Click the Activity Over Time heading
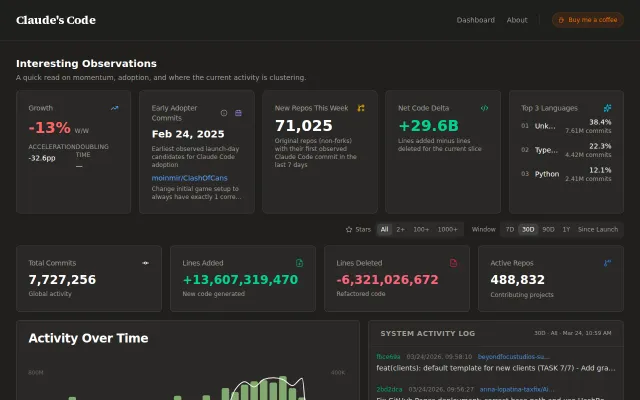 [x=88, y=338]
